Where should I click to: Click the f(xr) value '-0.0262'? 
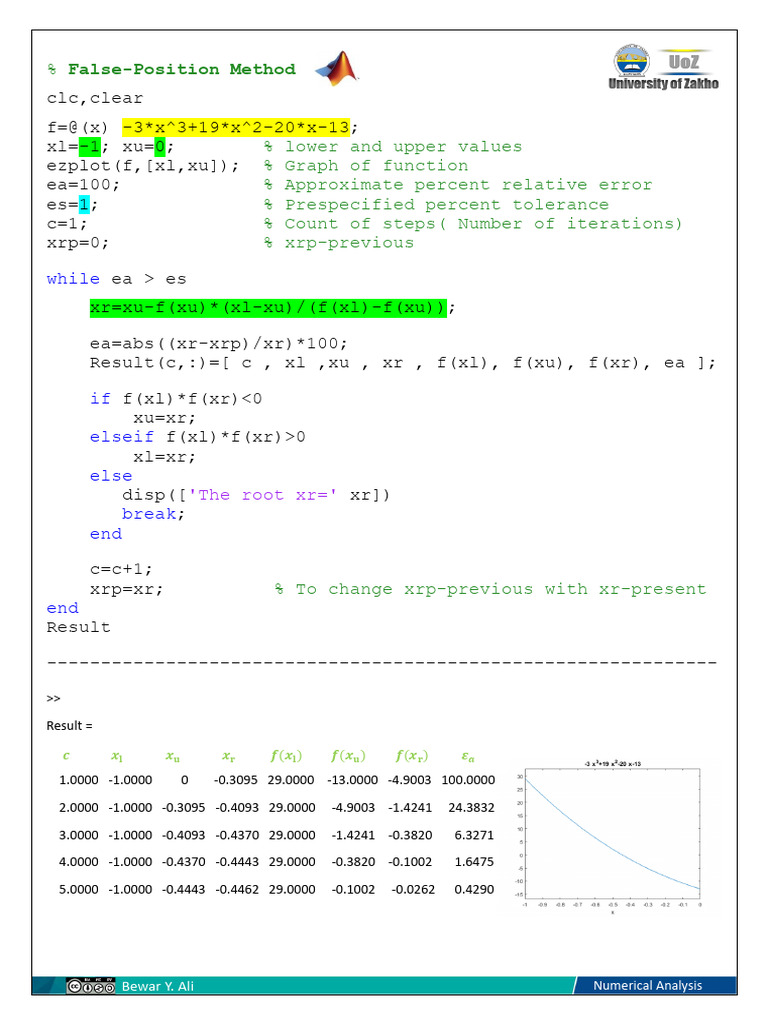point(413,889)
